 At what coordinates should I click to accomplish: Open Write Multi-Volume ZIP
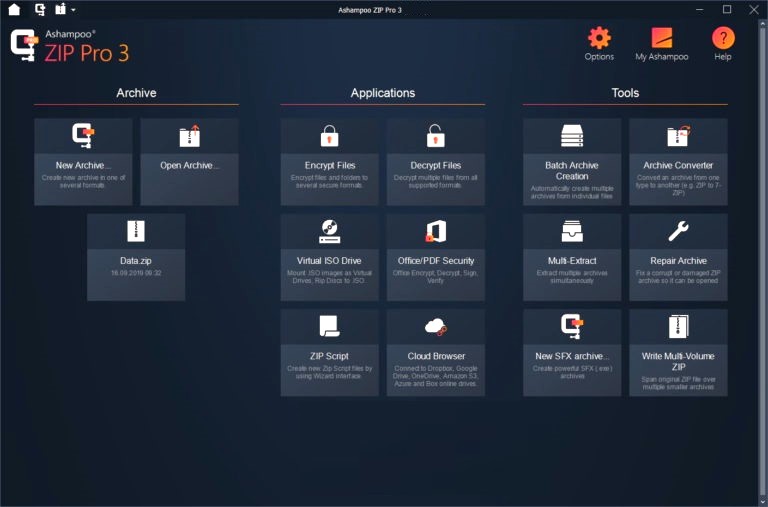tap(678, 353)
